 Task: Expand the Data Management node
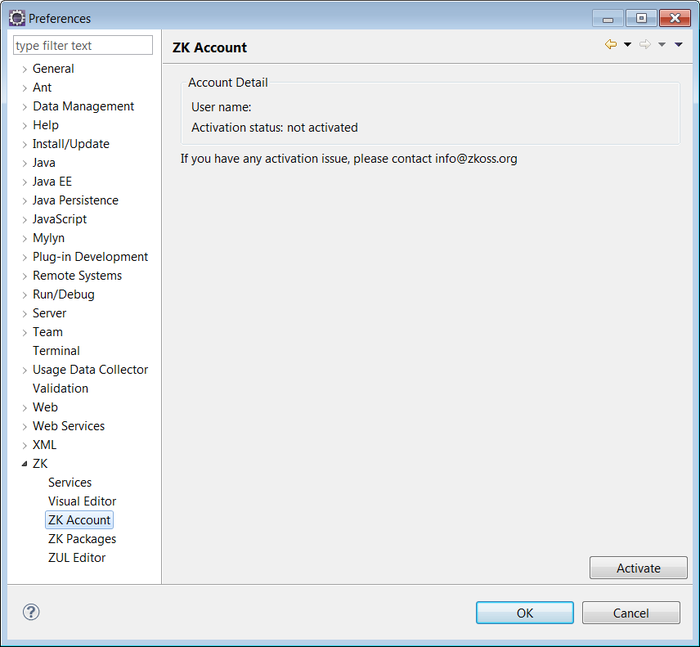tap(25, 107)
